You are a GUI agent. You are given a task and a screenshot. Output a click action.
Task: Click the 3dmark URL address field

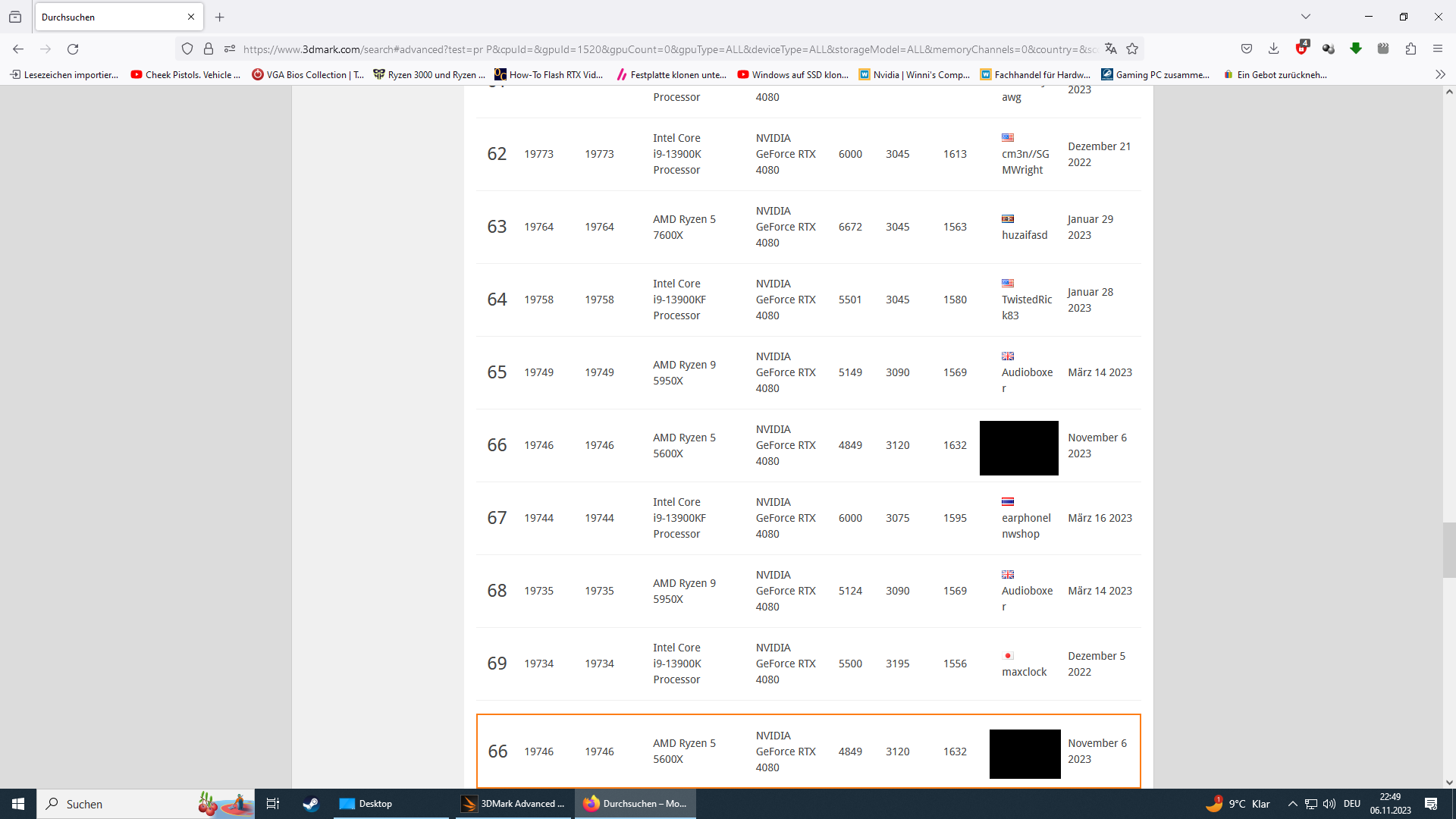(667, 49)
